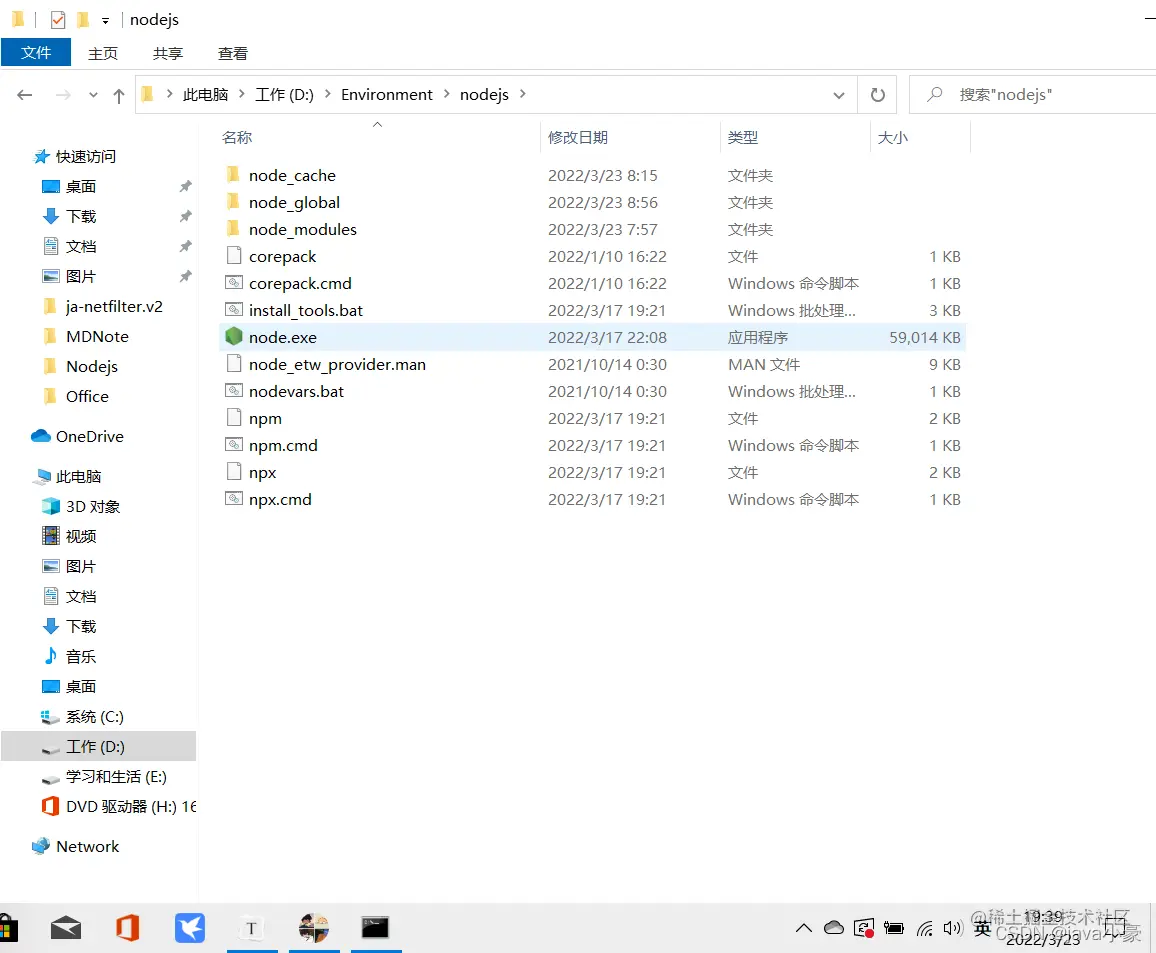1156x953 pixels.
Task: Click the volume speaker tray icon
Action: 953,928
